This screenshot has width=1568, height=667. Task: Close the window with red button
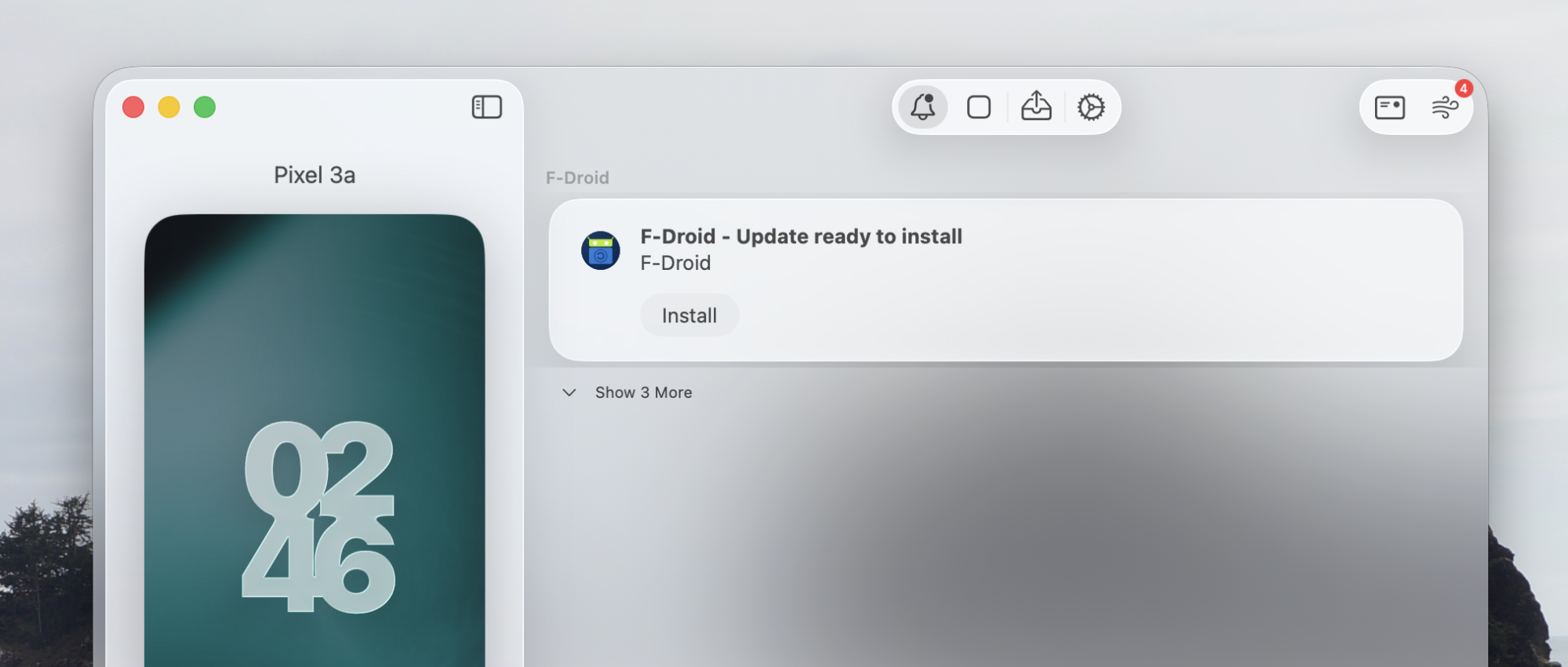[x=133, y=107]
